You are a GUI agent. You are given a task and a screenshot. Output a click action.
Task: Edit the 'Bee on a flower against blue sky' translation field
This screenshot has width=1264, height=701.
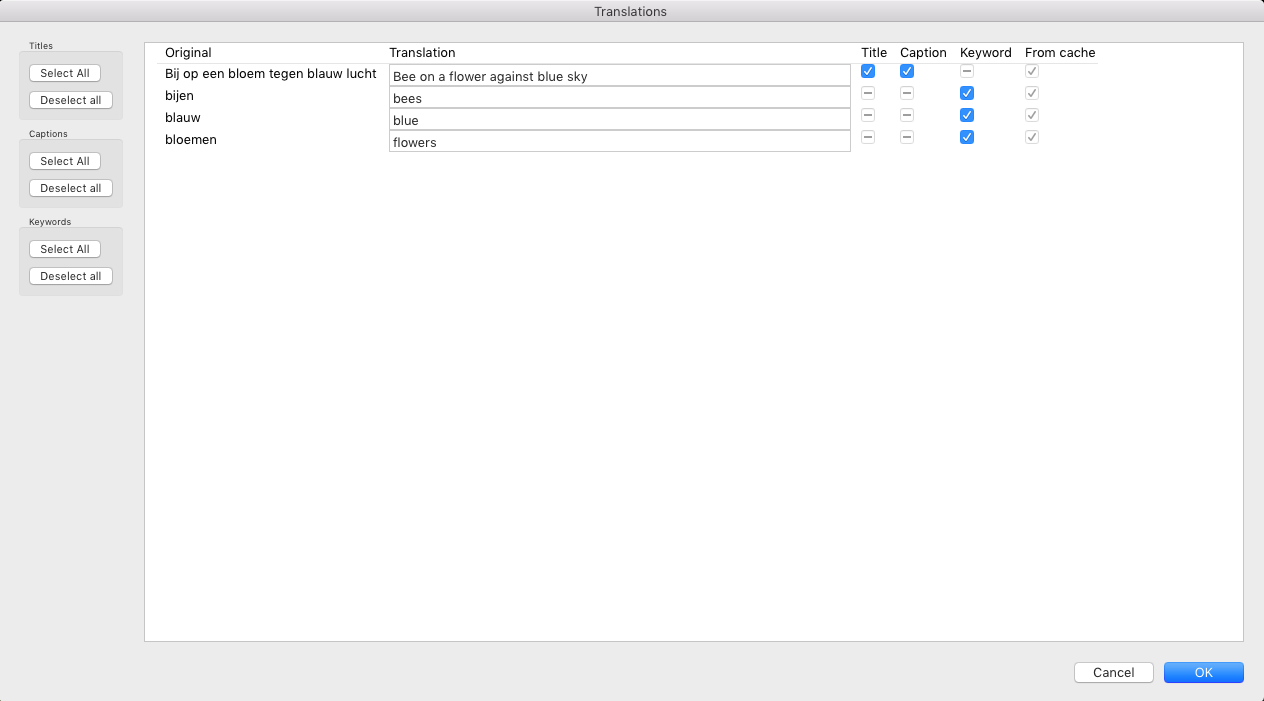[619, 76]
